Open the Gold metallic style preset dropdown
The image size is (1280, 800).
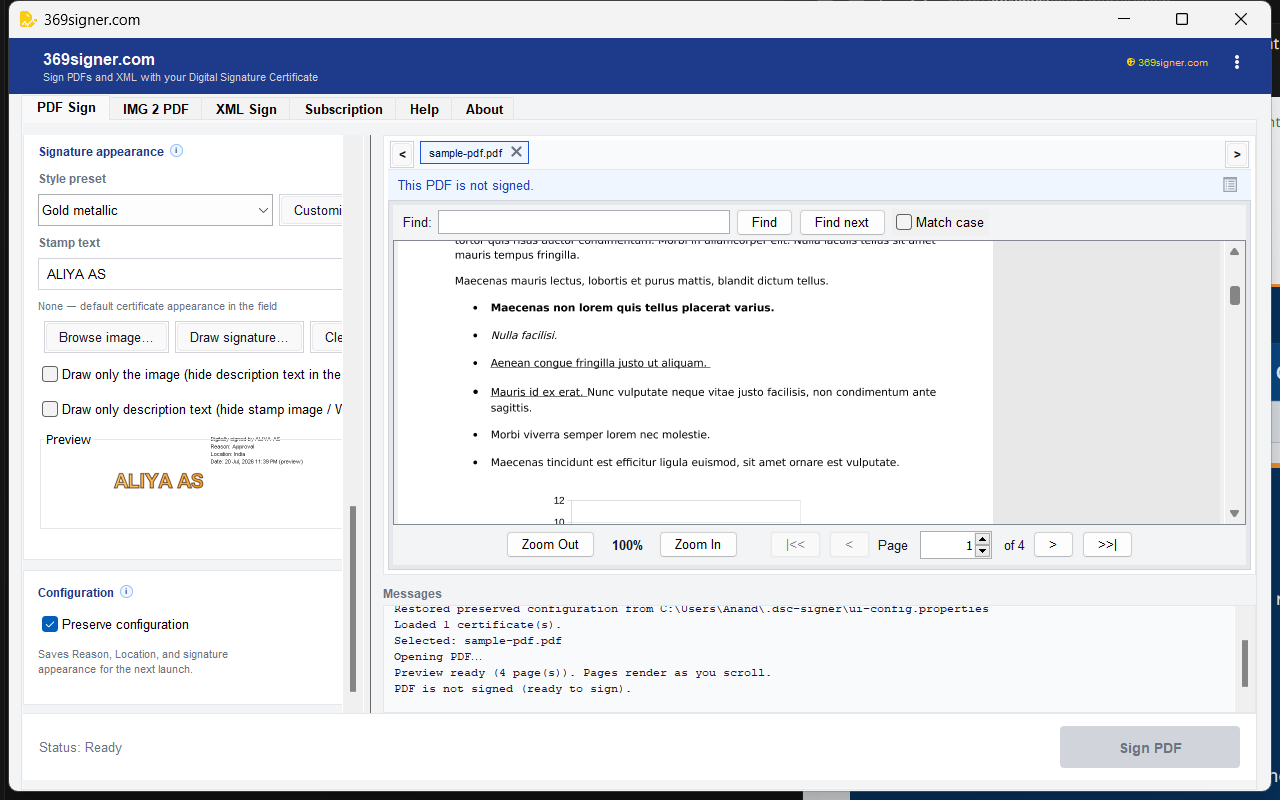[x=155, y=210]
